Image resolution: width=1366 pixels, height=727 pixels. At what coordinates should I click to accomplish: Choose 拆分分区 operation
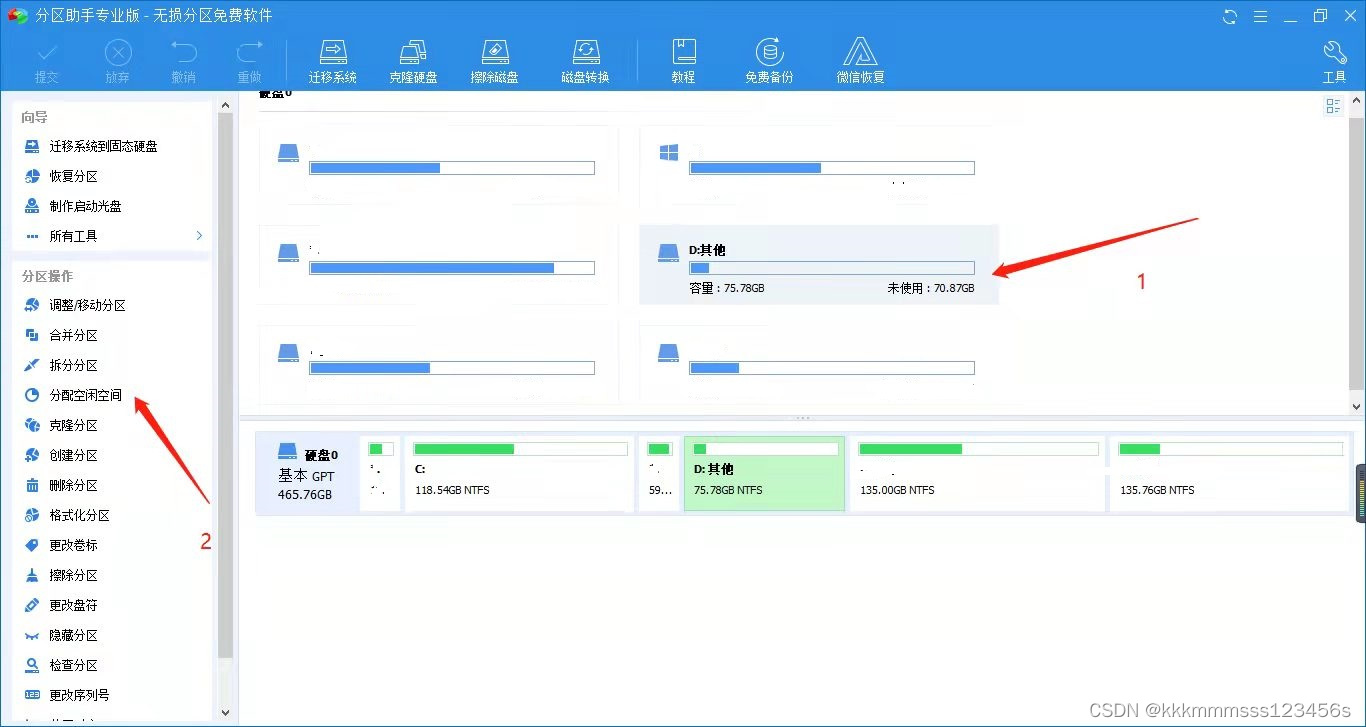tap(73, 365)
